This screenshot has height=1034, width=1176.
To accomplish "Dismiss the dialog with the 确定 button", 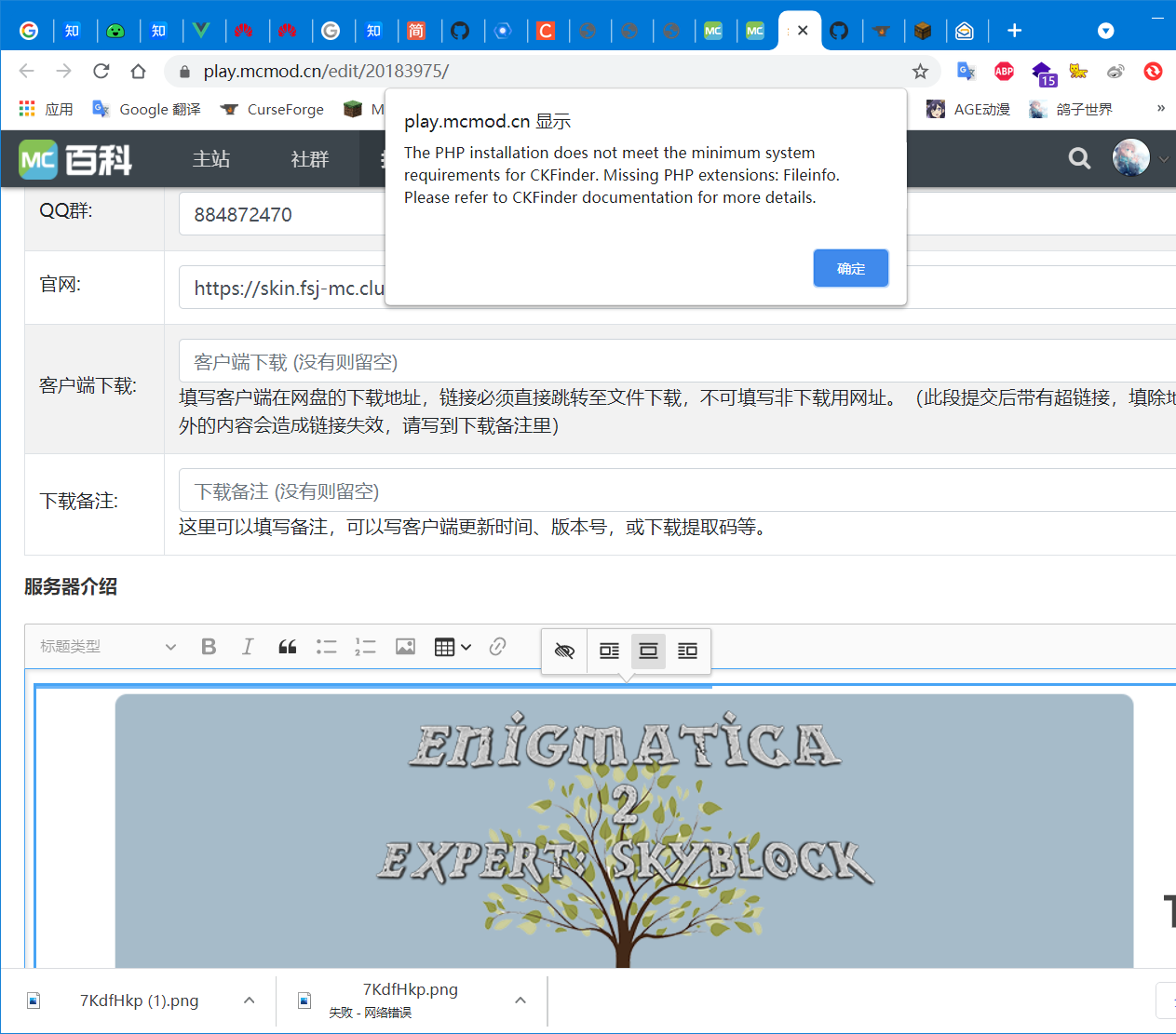I will click(x=850, y=267).
